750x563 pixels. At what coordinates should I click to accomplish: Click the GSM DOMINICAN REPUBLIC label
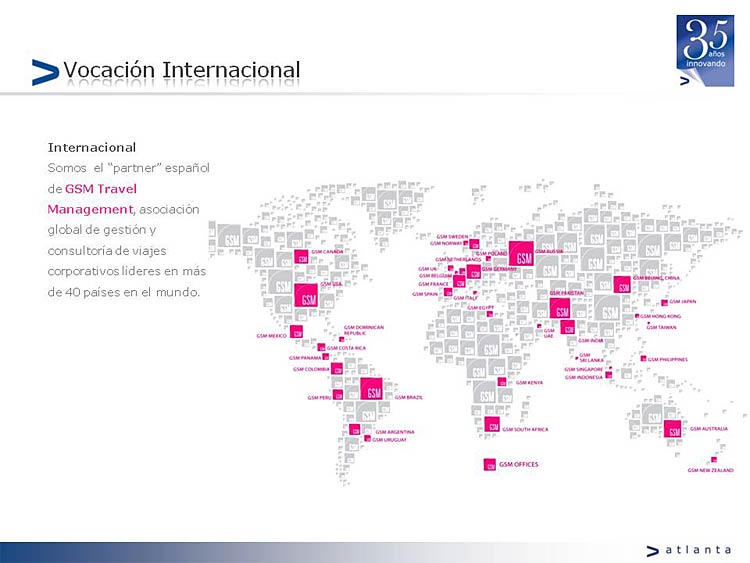(364, 330)
